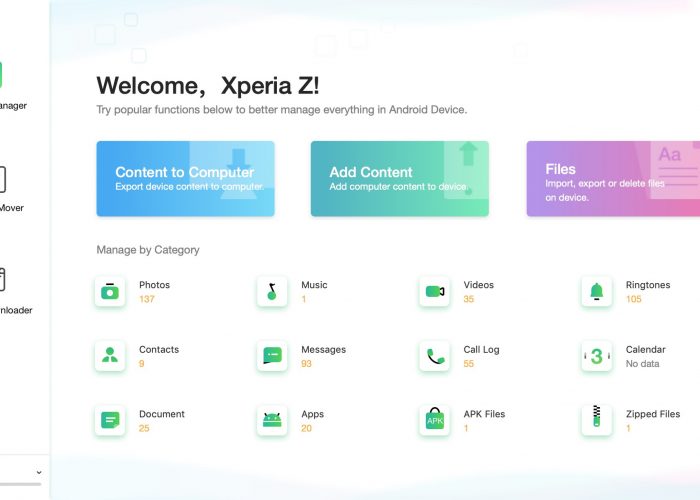Click the Calendar No data text
Screen dimensions: 700x500
(642, 364)
